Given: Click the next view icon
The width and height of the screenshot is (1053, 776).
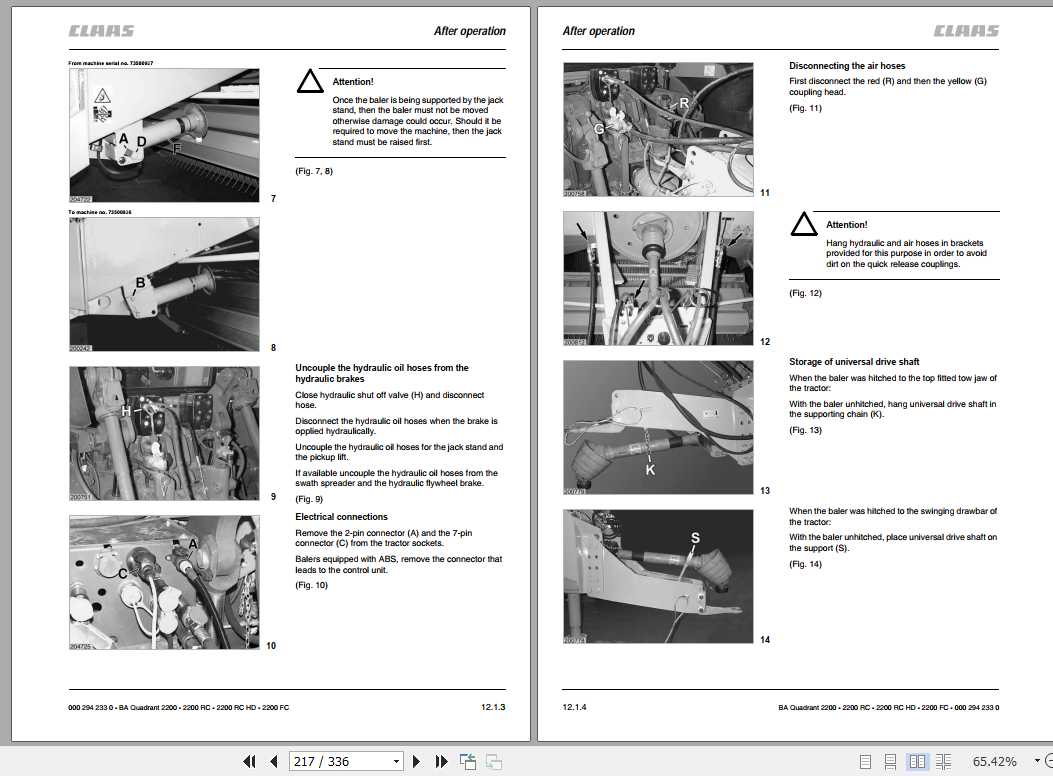Looking at the screenshot, I should click(x=494, y=761).
